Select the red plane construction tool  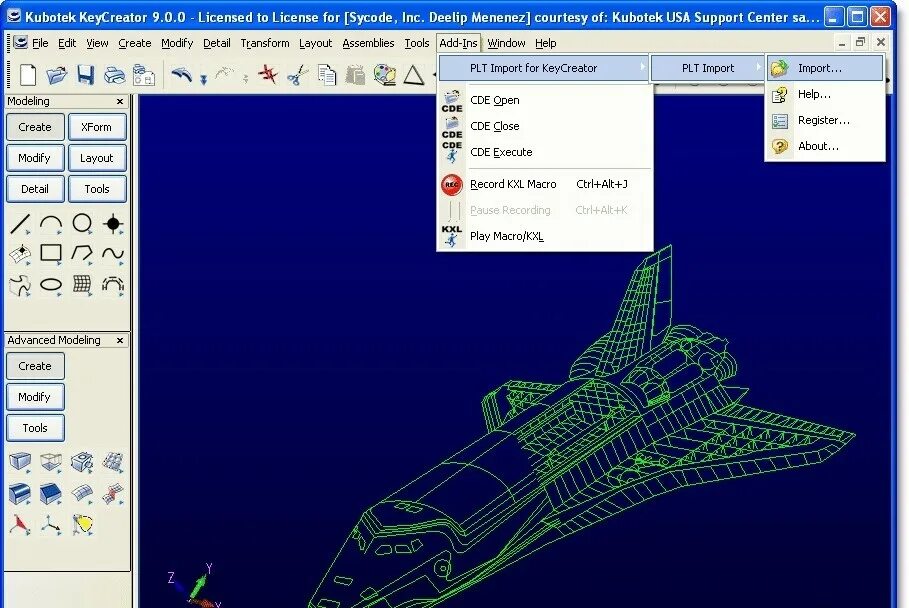coord(20,525)
